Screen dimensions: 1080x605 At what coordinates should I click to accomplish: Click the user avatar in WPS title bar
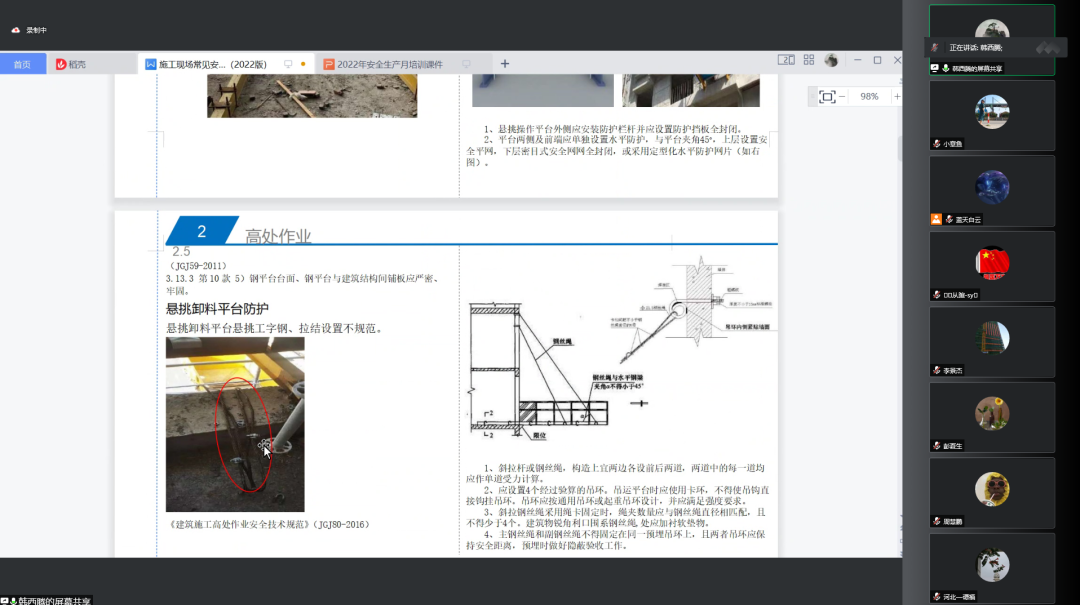[x=831, y=60]
